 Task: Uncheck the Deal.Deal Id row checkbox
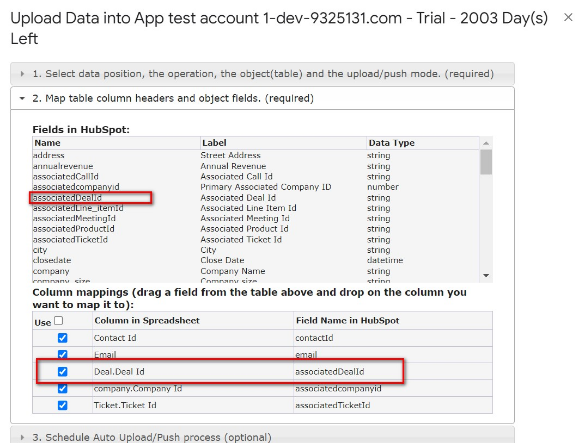(x=62, y=371)
